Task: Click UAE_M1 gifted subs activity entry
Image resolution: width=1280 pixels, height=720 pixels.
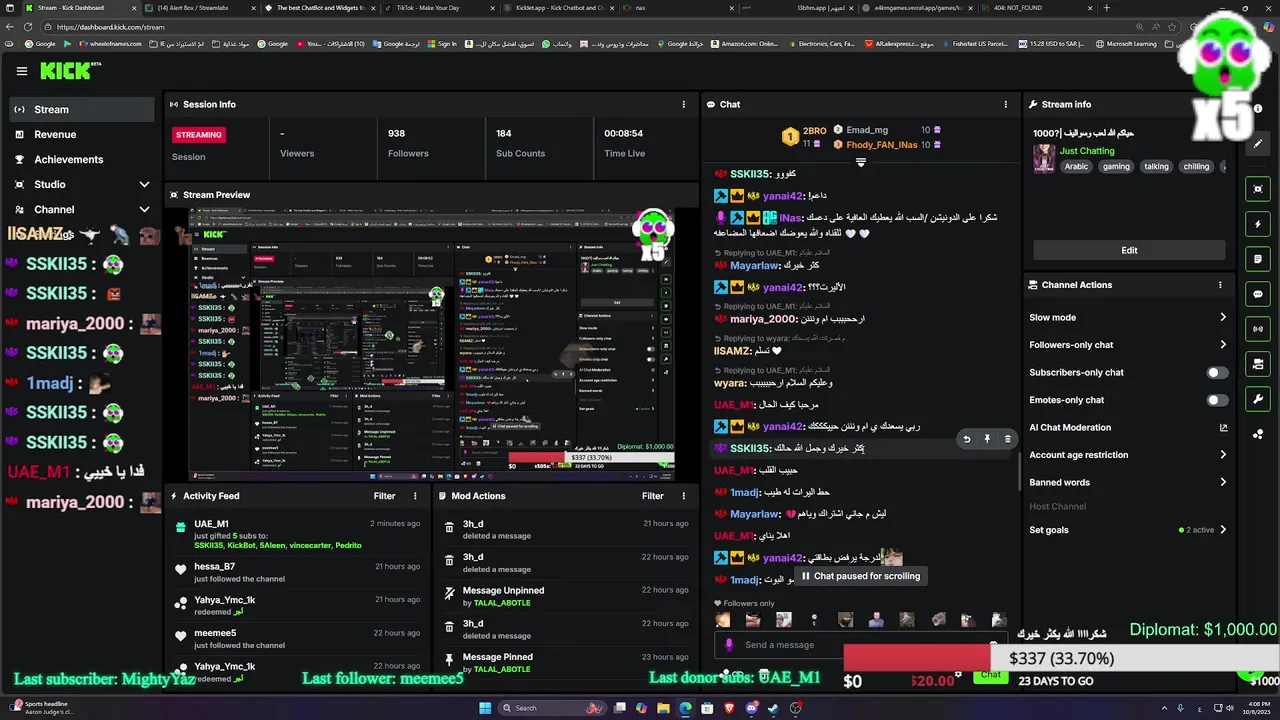Action: point(296,534)
